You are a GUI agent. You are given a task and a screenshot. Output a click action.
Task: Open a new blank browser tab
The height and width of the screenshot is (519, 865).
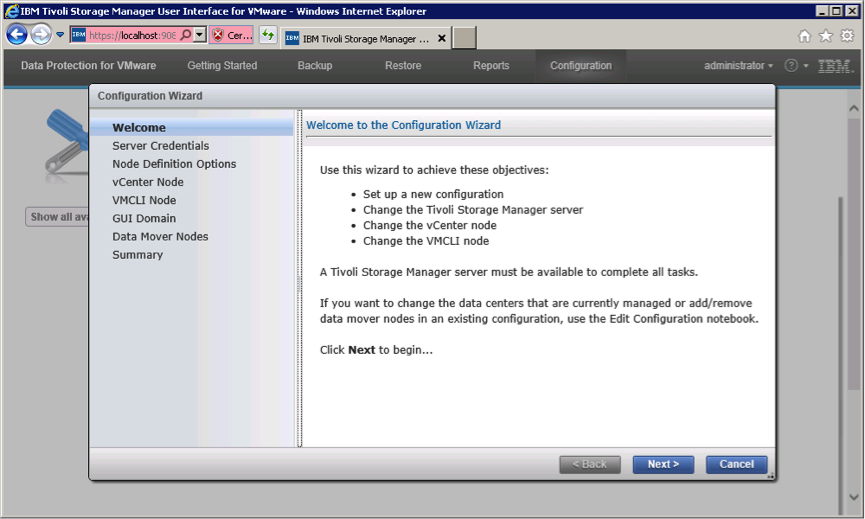pos(464,38)
